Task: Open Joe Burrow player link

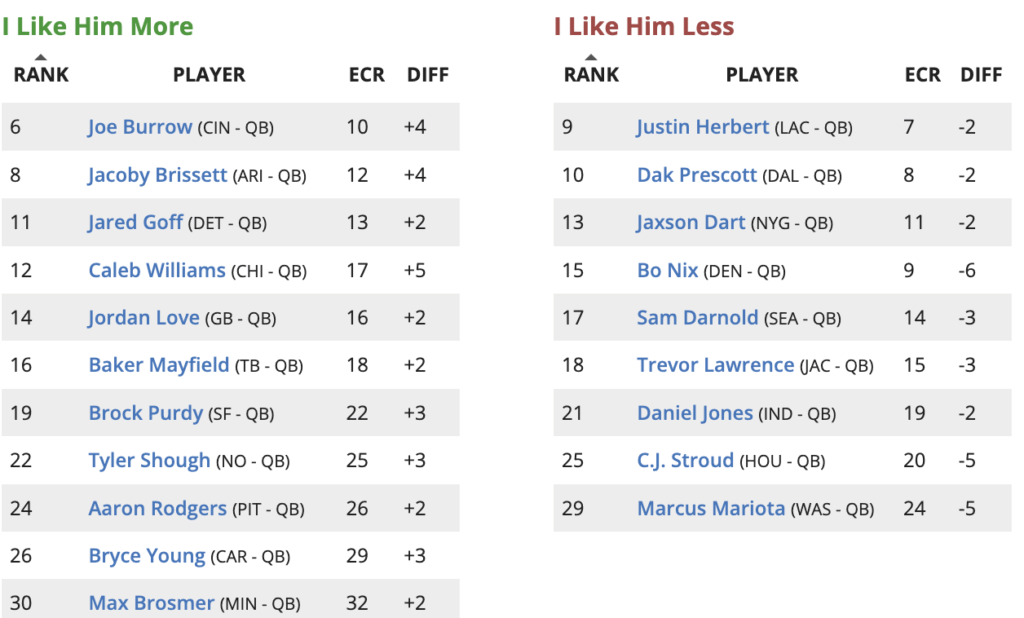Action: point(140,127)
